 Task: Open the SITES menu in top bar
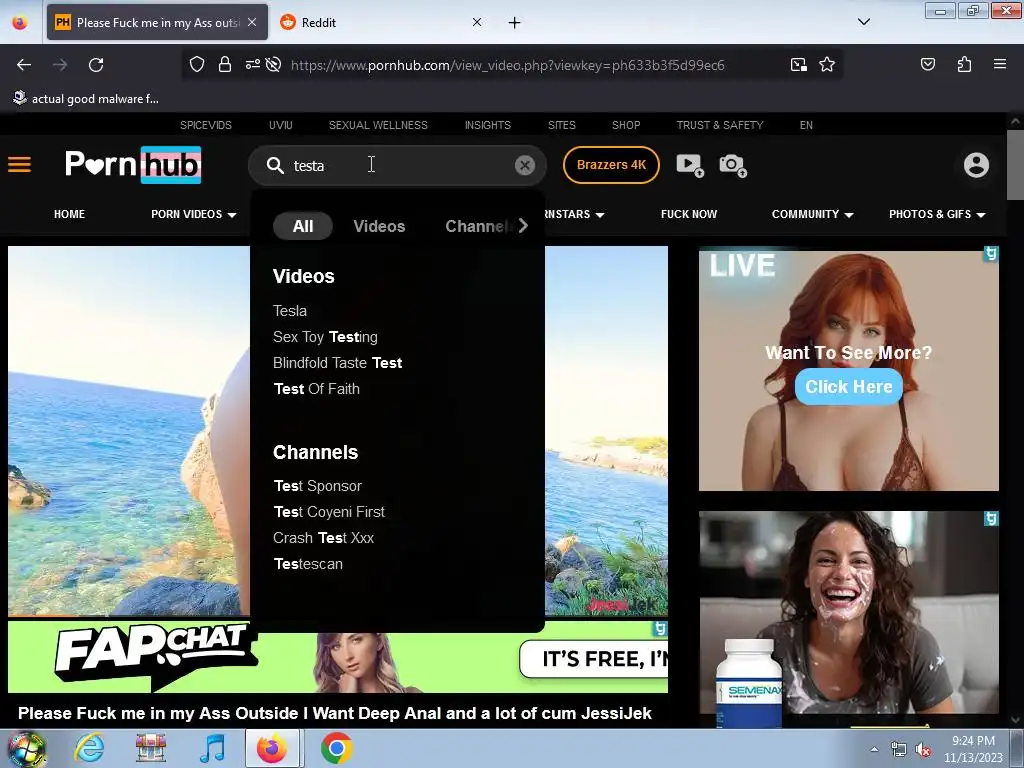[562, 125]
